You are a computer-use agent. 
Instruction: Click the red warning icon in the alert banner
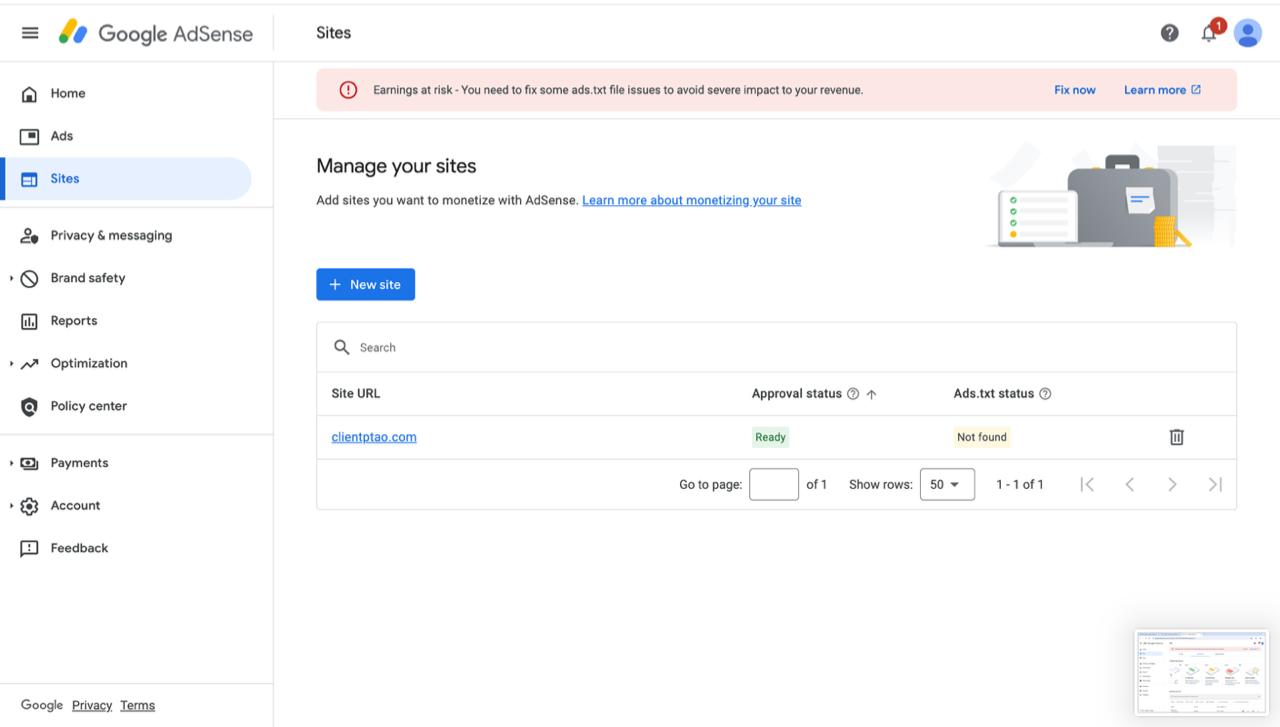point(348,90)
